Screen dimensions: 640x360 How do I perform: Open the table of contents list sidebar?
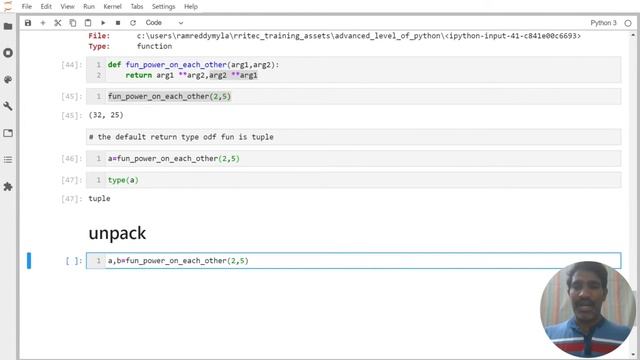coord(8,160)
